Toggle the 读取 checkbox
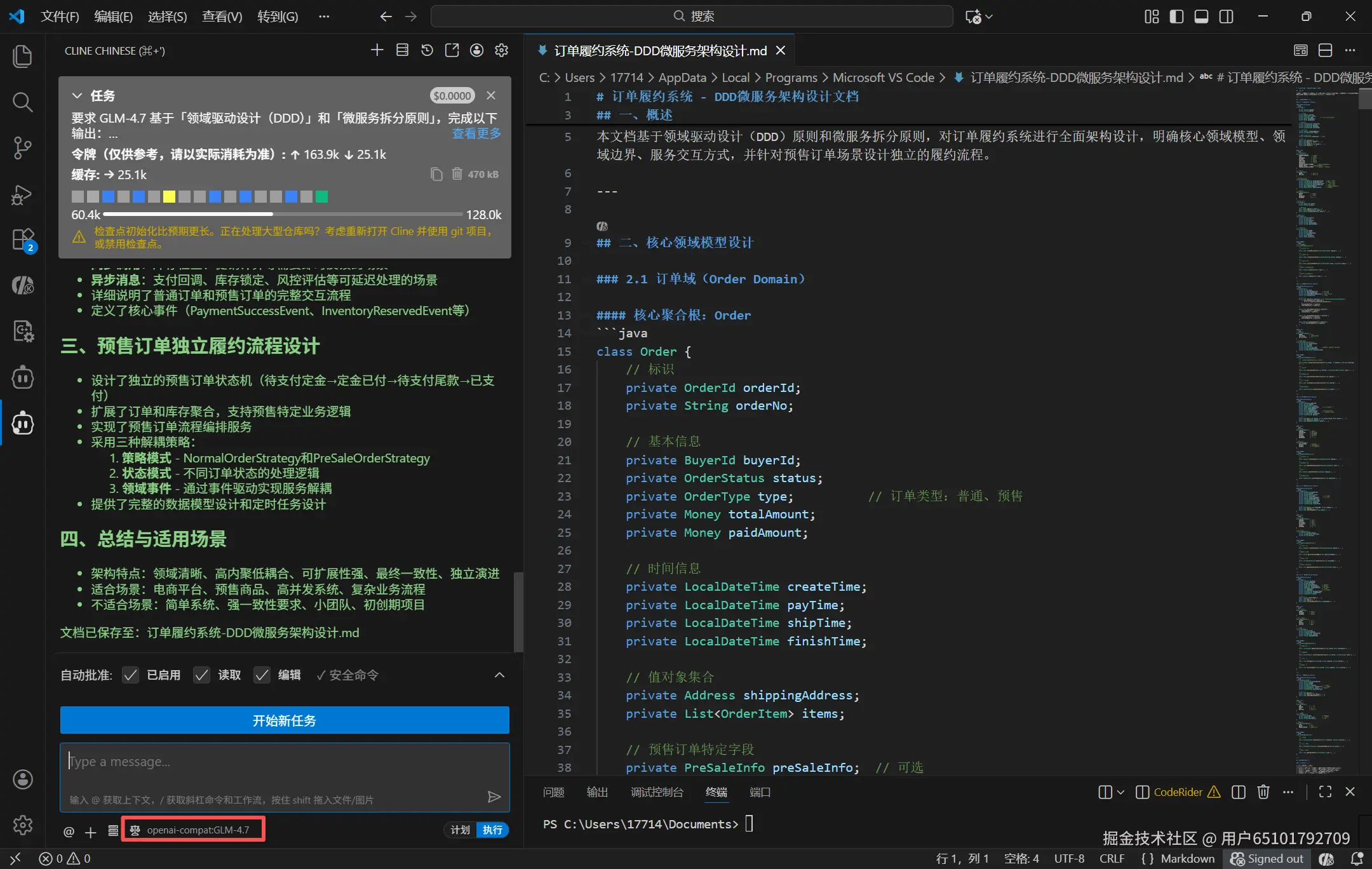The width and height of the screenshot is (1372, 869). click(x=201, y=675)
